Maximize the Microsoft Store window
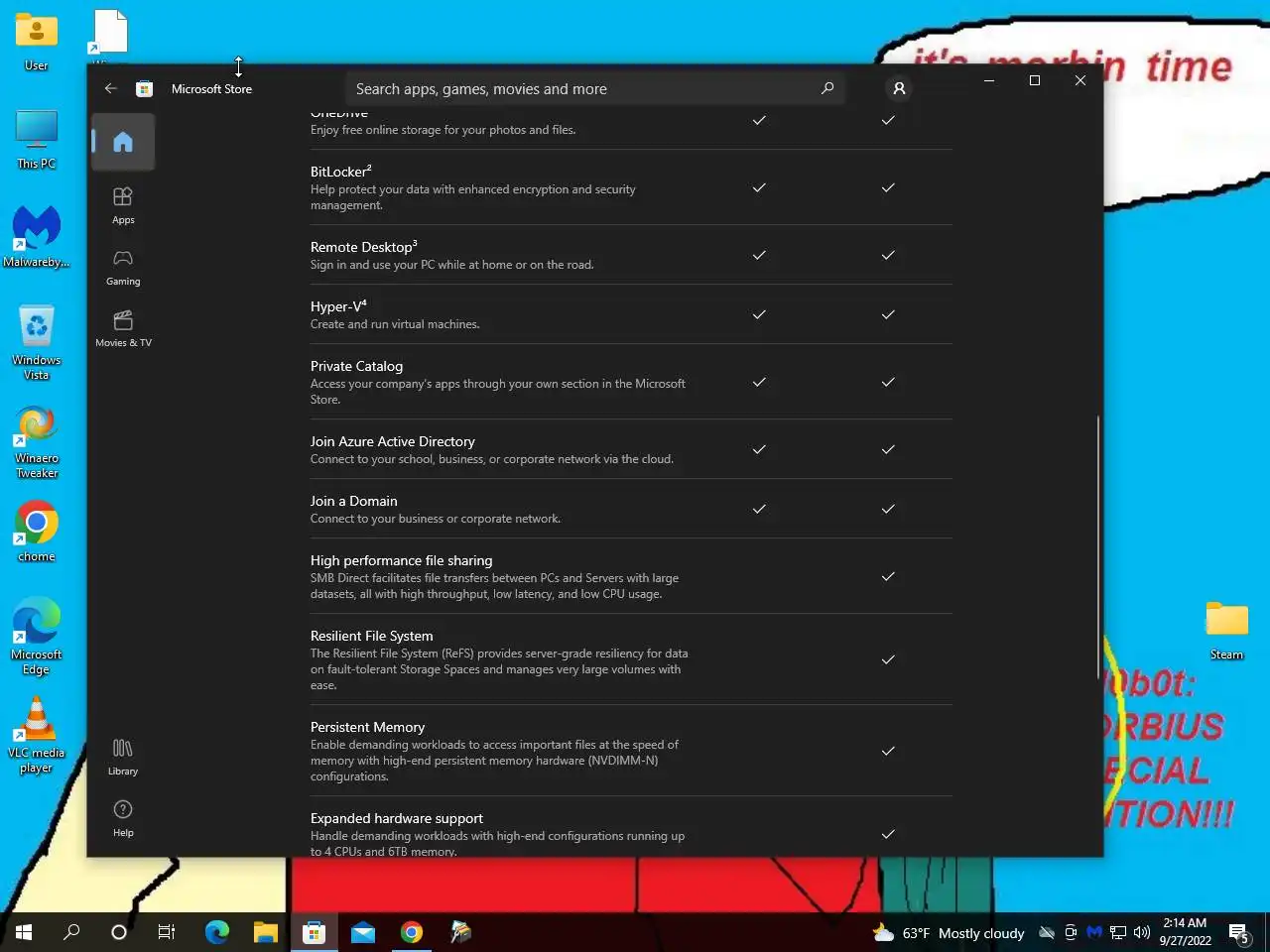The width and height of the screenshot is (1270, 952). (x=1035, y=80)
